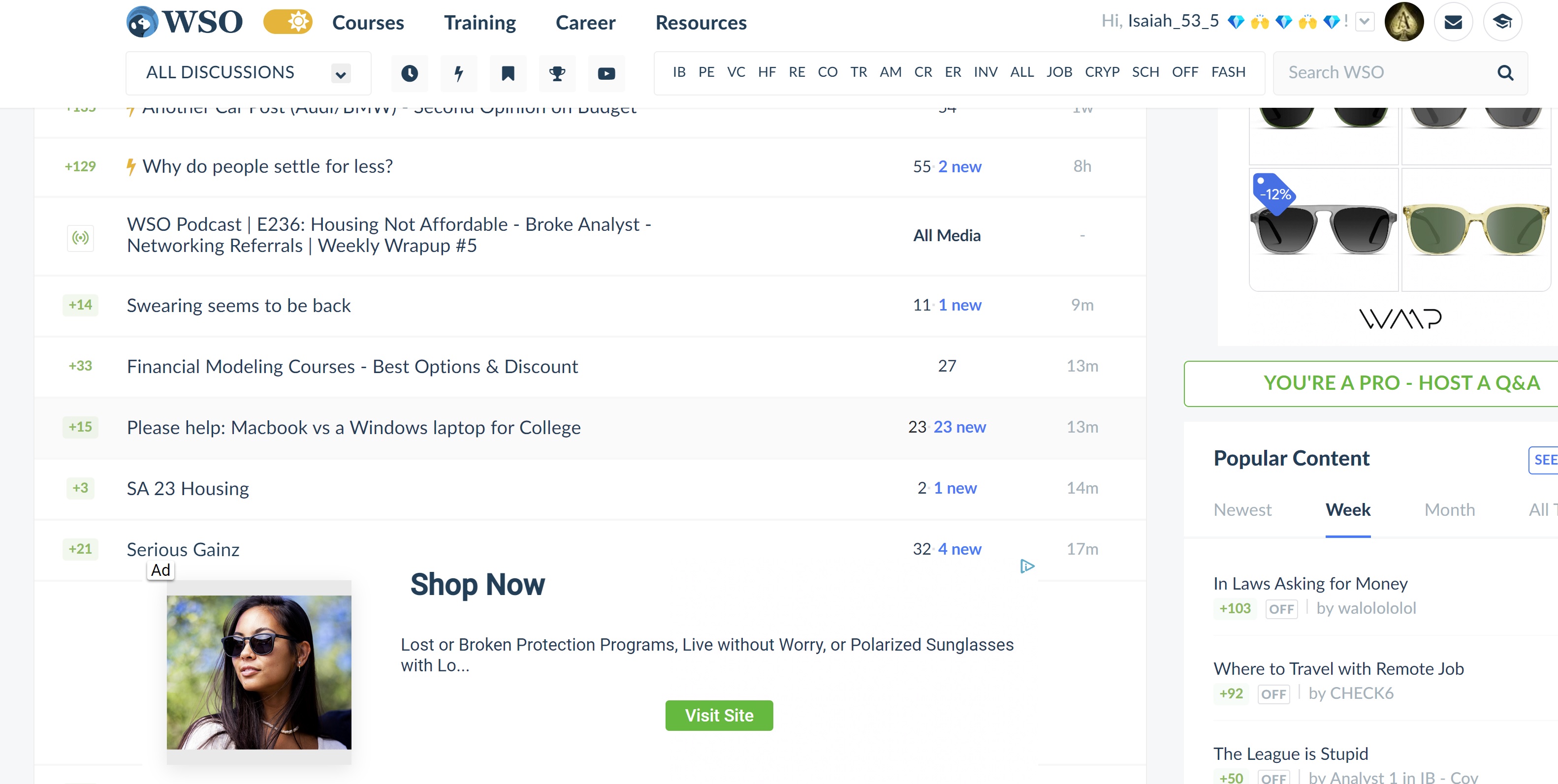Expand the ALL DISCUSSIONS dropdown

pos(249,73)
